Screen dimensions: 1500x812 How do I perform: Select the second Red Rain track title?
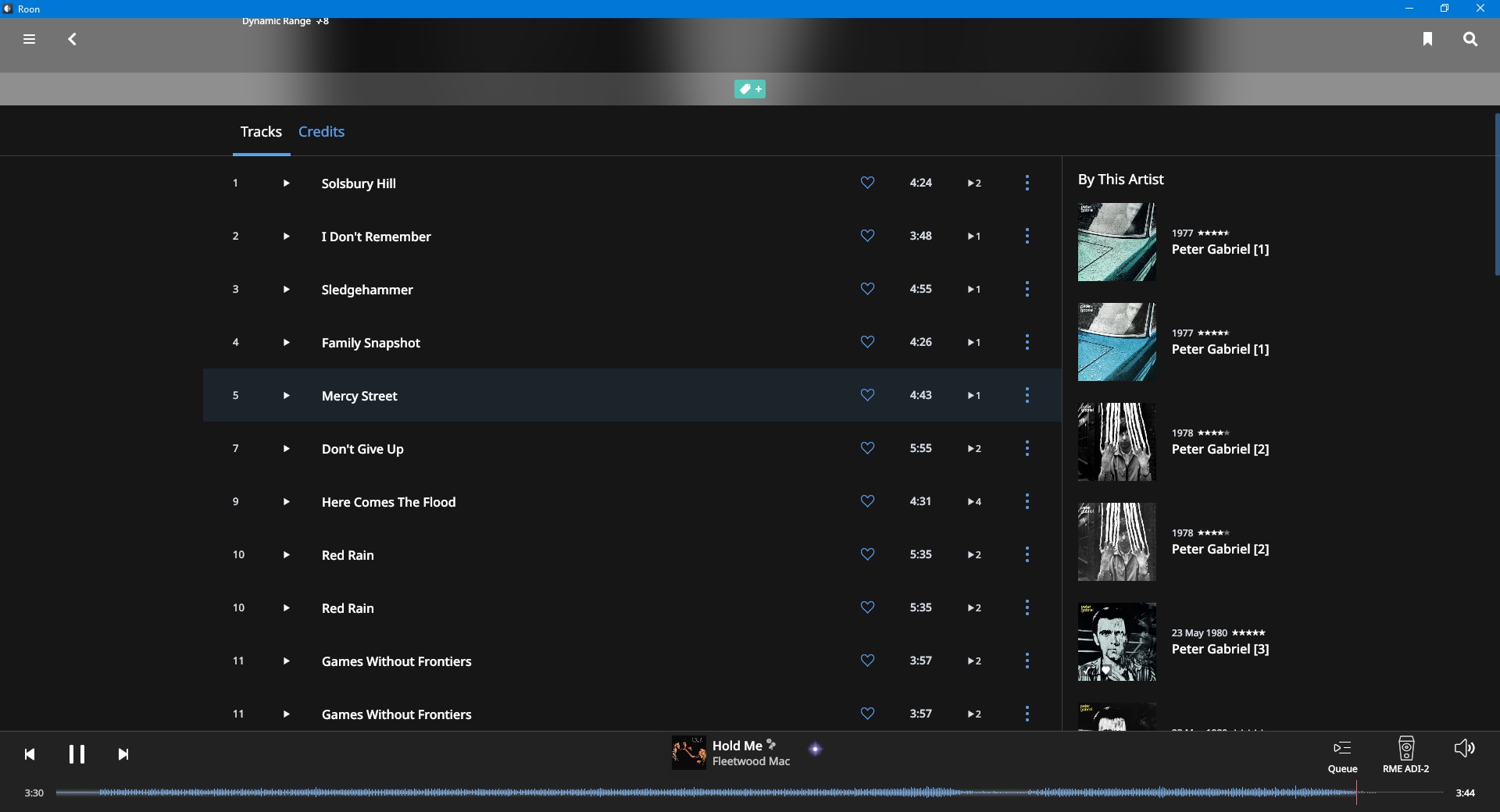click(348, 608)
